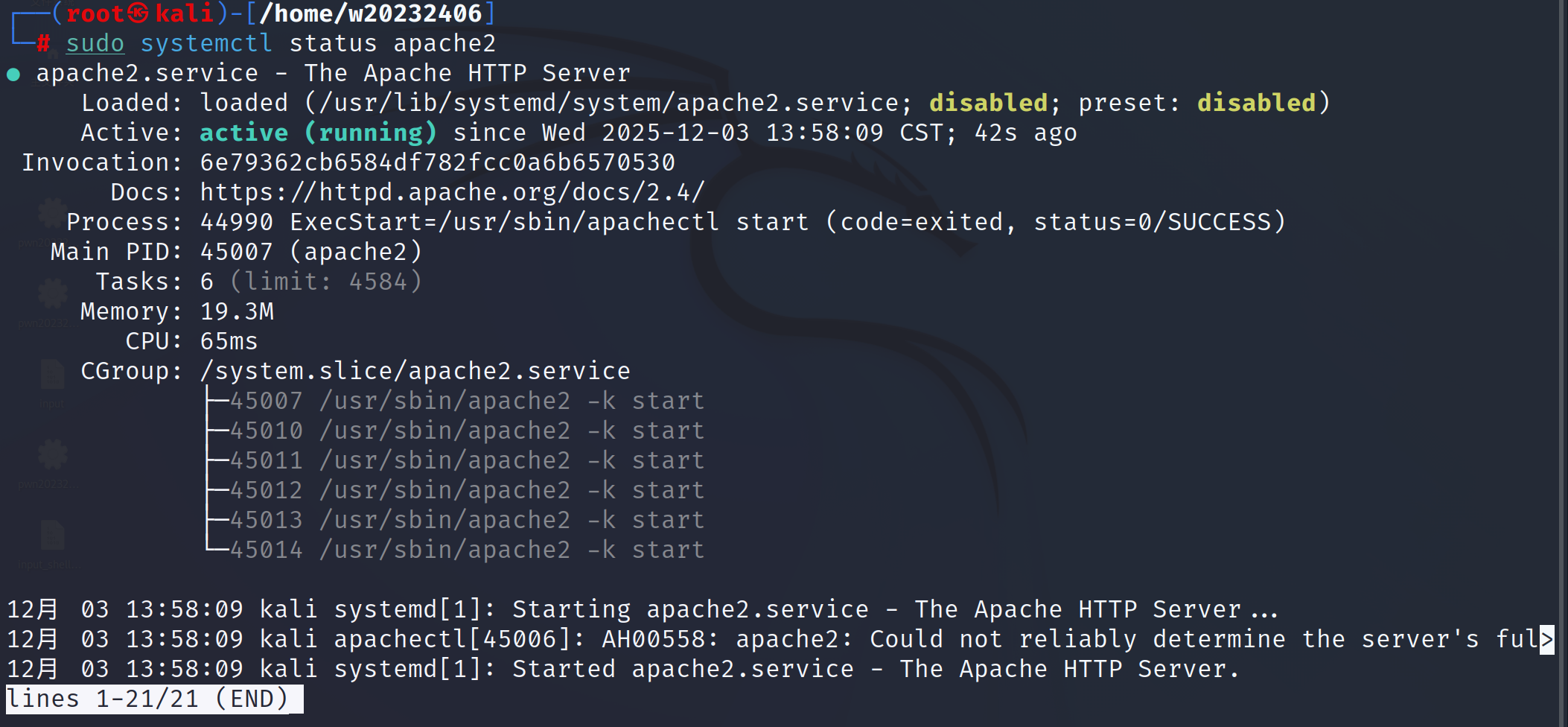Click the faint 'input_shell' file desktop icon
Image resolution: width=1568 pixels, height=727 pixels.
pyautogui.click(x=52, y=536)
